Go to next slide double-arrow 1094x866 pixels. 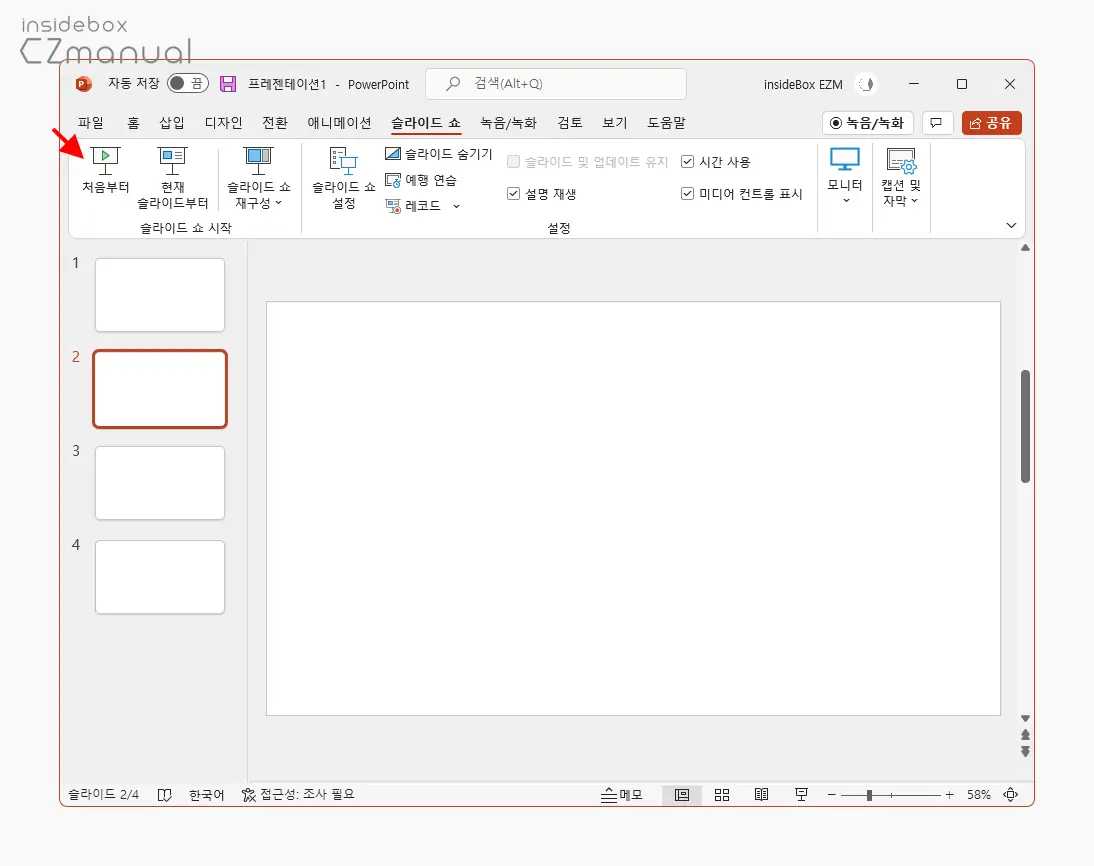point(1025,752)
